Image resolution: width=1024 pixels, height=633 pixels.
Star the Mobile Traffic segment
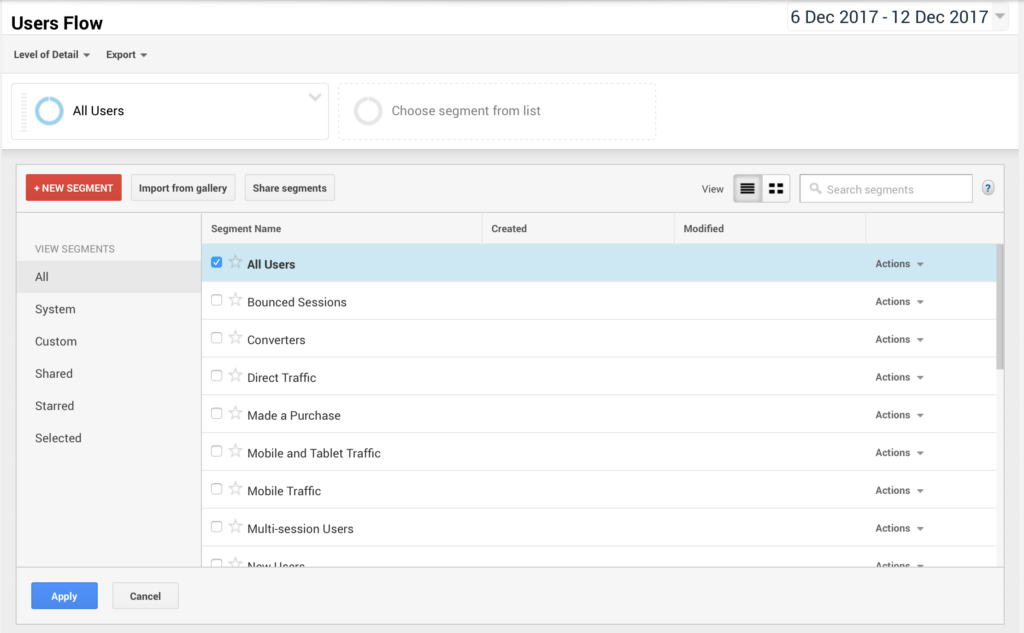click(x=235, y=490)
